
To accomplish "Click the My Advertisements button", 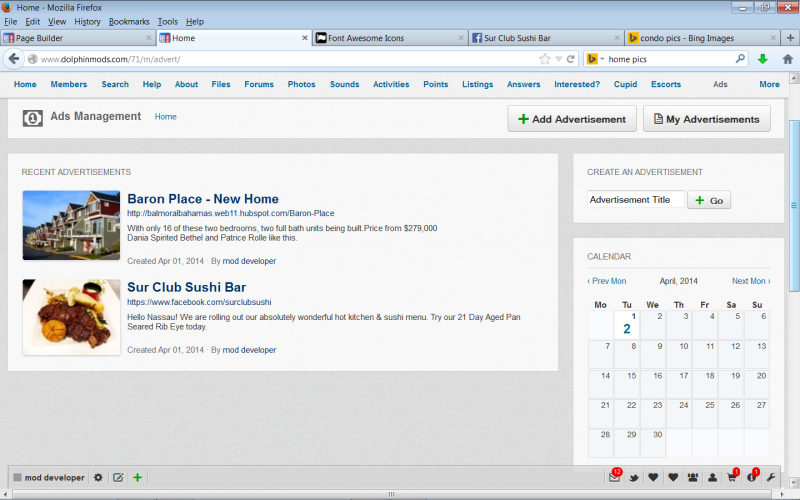I will 707,119.
